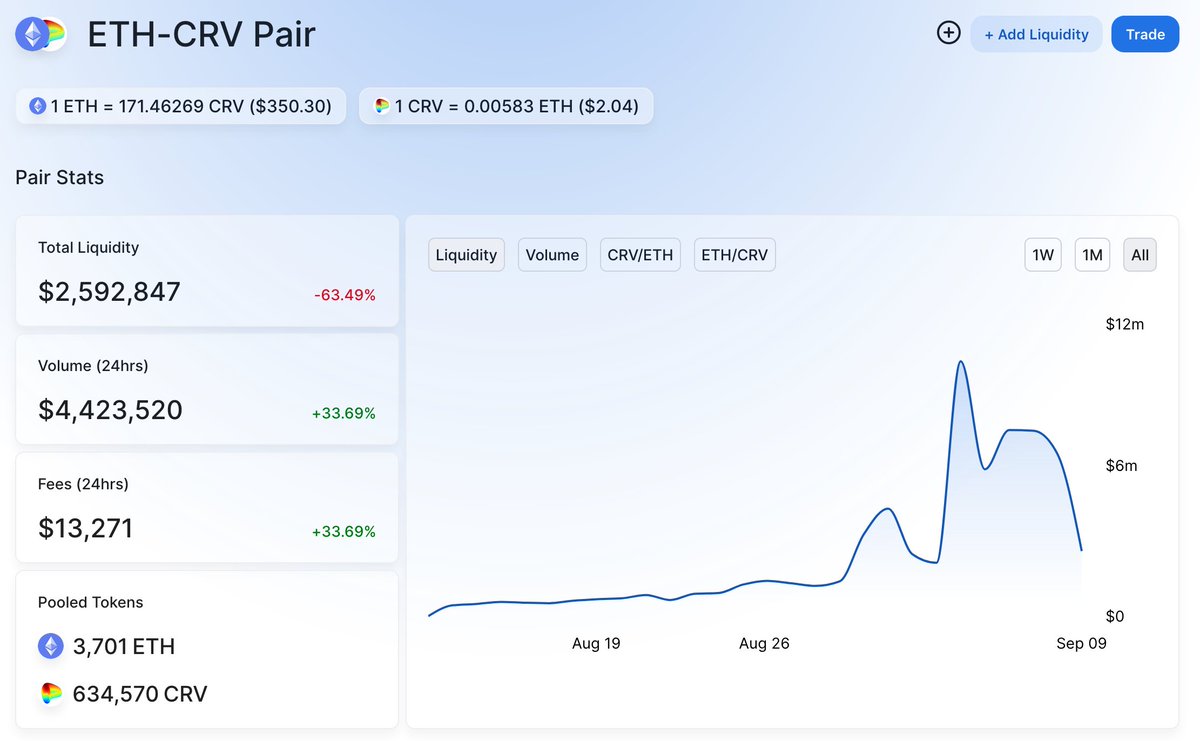Show the Liquidity chart
The image size is (1200, 741).
pos(466,255)
